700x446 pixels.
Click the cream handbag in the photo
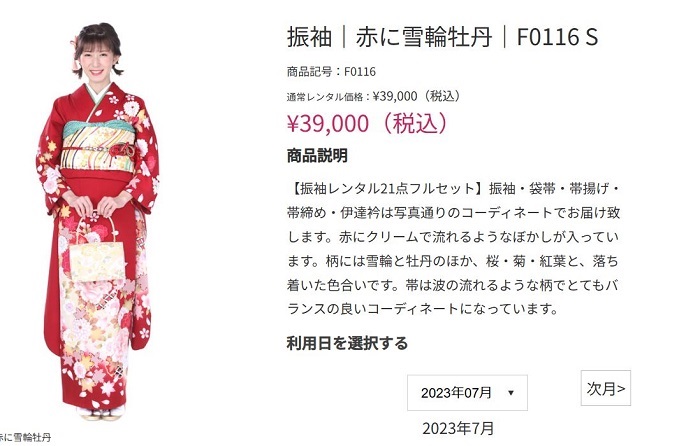click(x=96, y=259)
